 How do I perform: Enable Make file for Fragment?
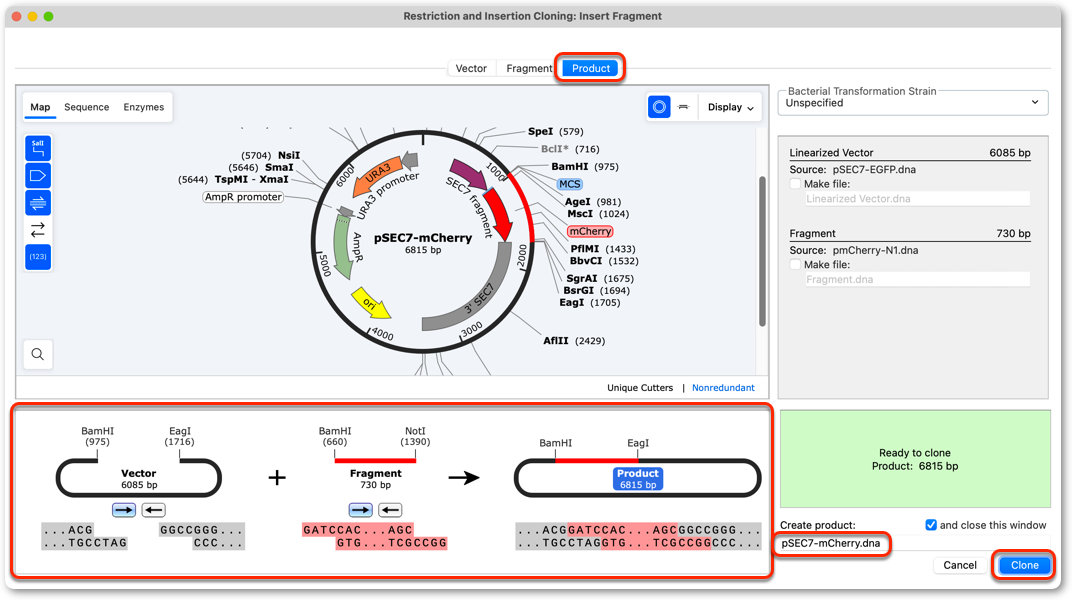pos(795,264)
